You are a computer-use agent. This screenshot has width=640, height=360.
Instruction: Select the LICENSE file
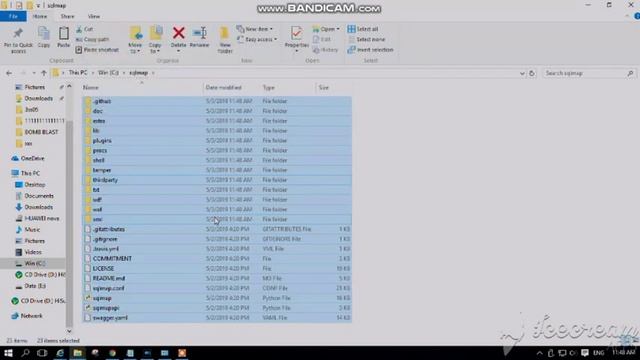point(217,269)
